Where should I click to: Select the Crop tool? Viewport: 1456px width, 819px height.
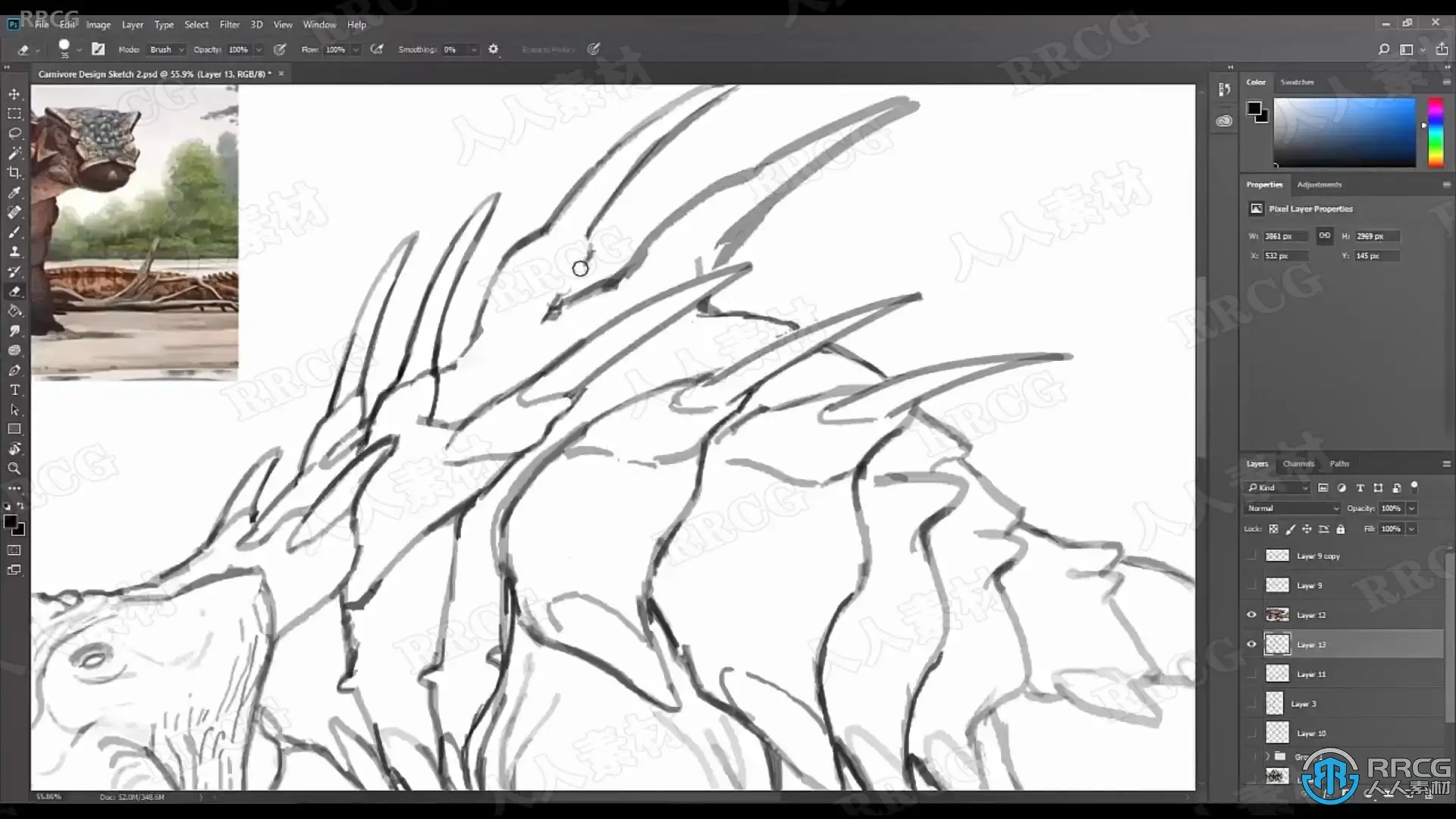[x=14, y=173]
